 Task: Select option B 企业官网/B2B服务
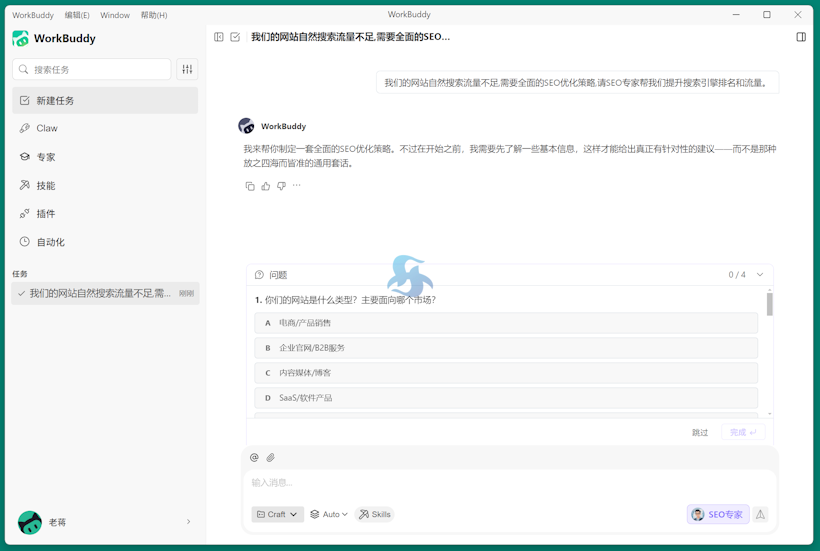pyautogui.click(x=506, y=348)
